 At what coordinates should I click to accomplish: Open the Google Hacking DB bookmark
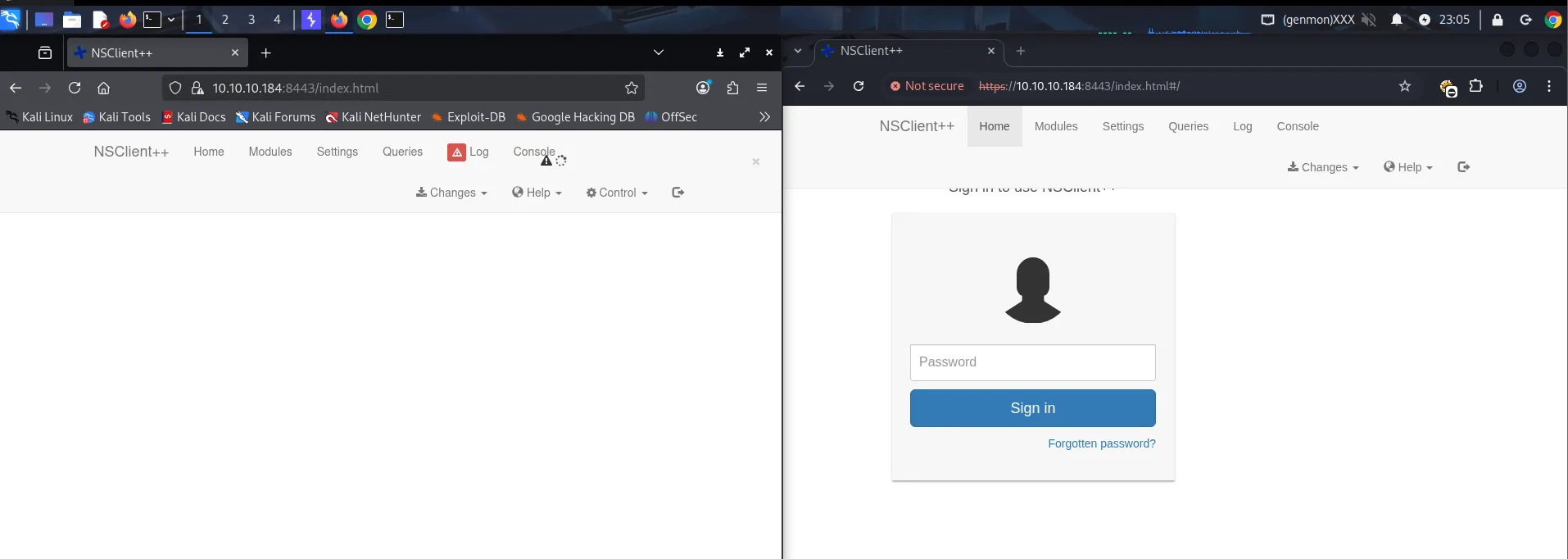coord(575,117)
